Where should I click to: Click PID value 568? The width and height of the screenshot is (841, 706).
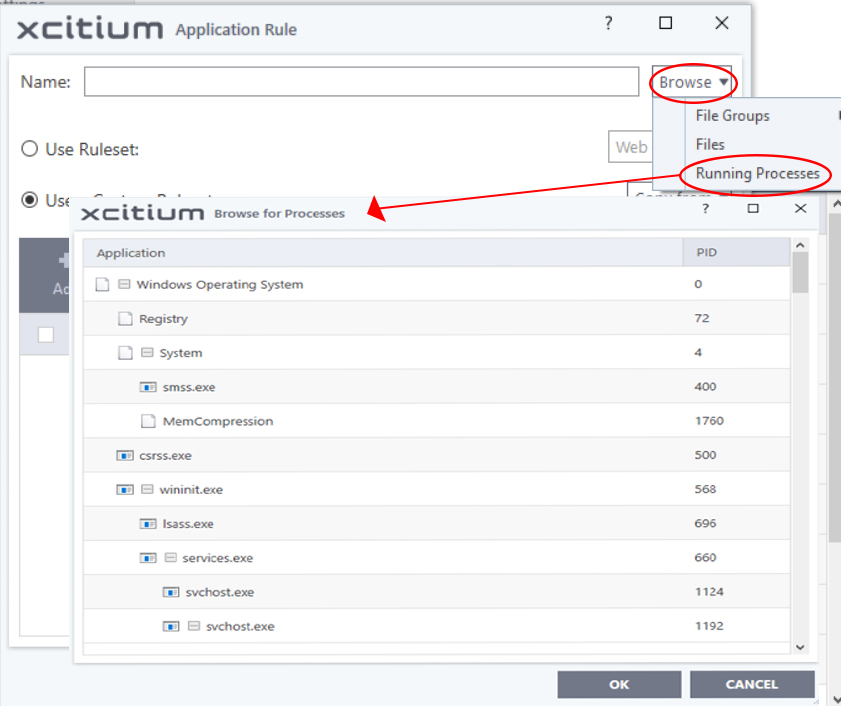tap(705, 489)
